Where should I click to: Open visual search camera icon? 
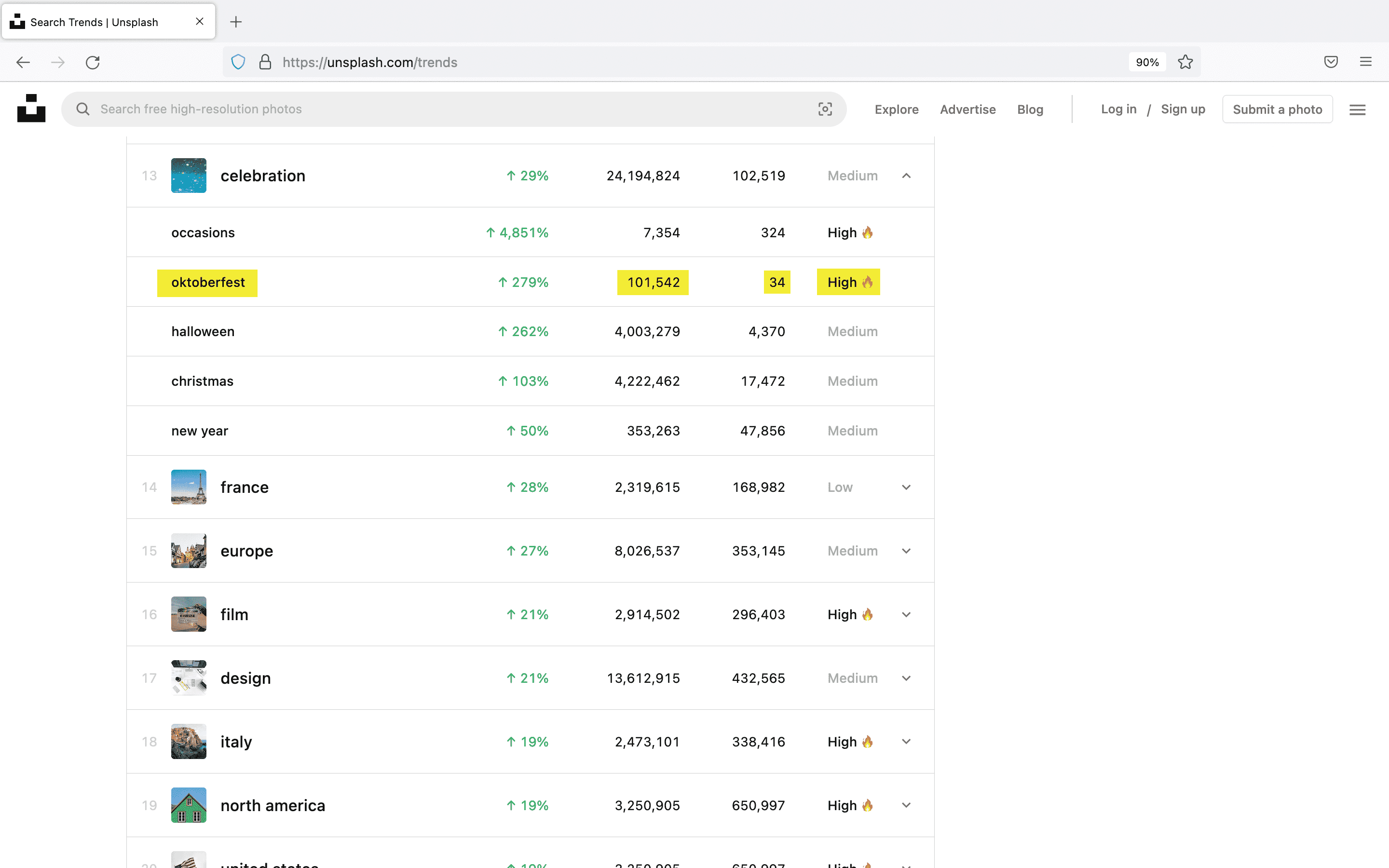[825, 109]
